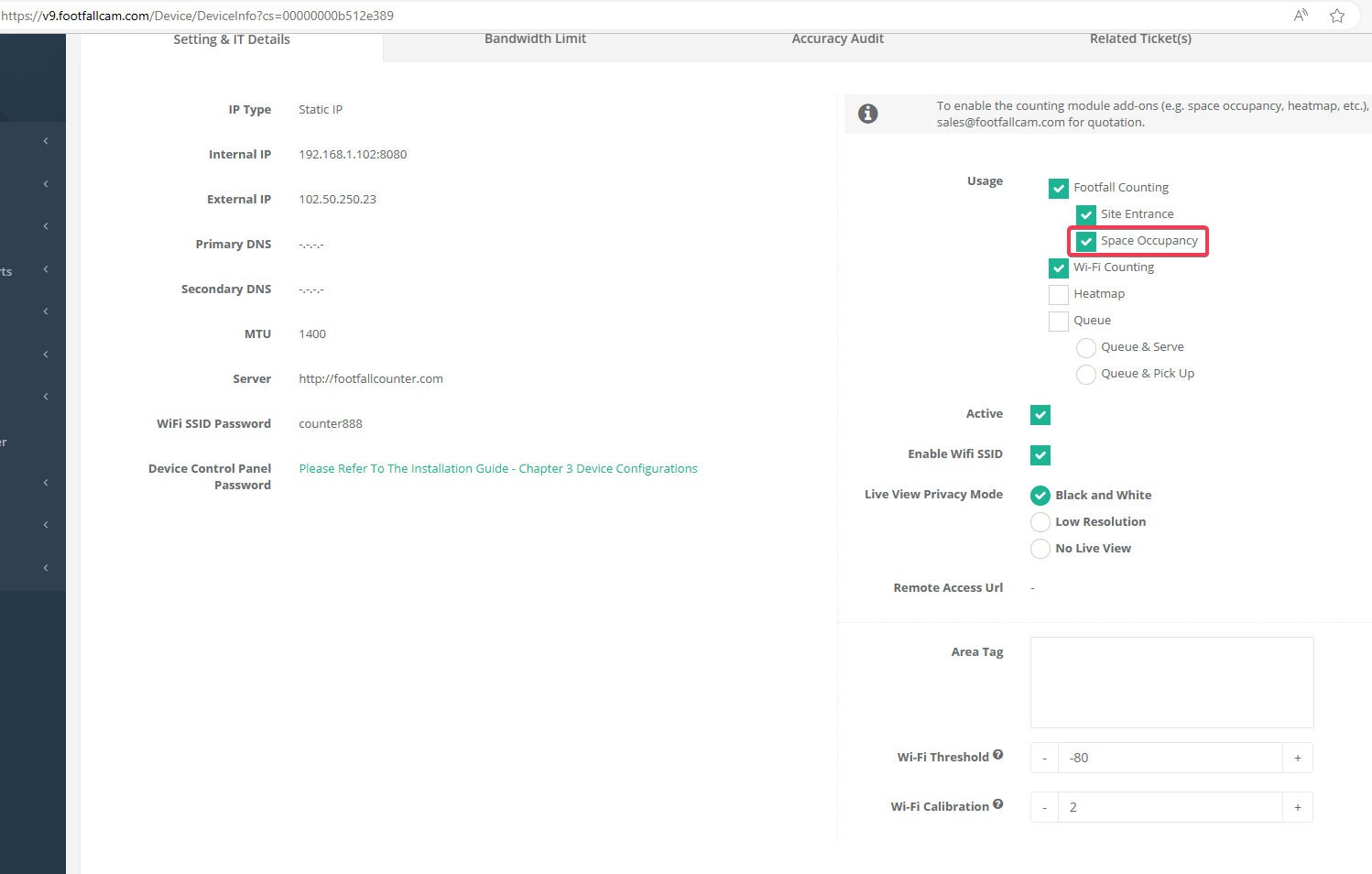Select the Low Resolution privacy mode
The width and height of the screenshot is (1372, 874).
point(1040,521)
